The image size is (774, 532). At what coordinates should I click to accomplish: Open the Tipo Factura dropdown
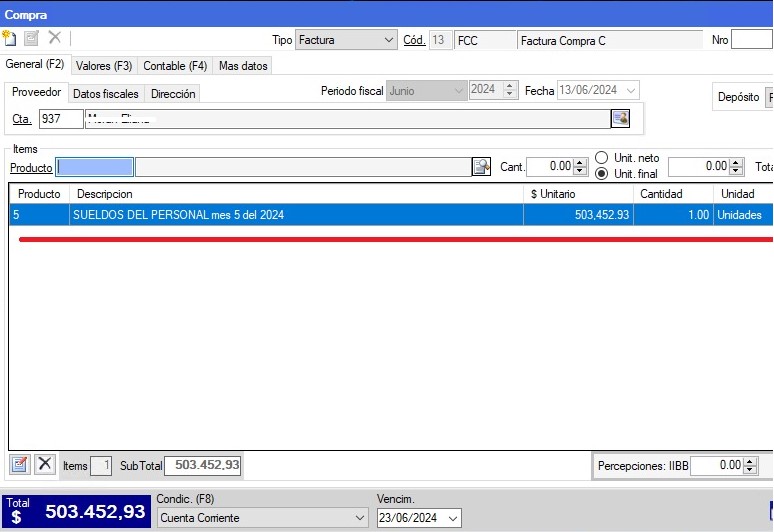coord(388,40)
